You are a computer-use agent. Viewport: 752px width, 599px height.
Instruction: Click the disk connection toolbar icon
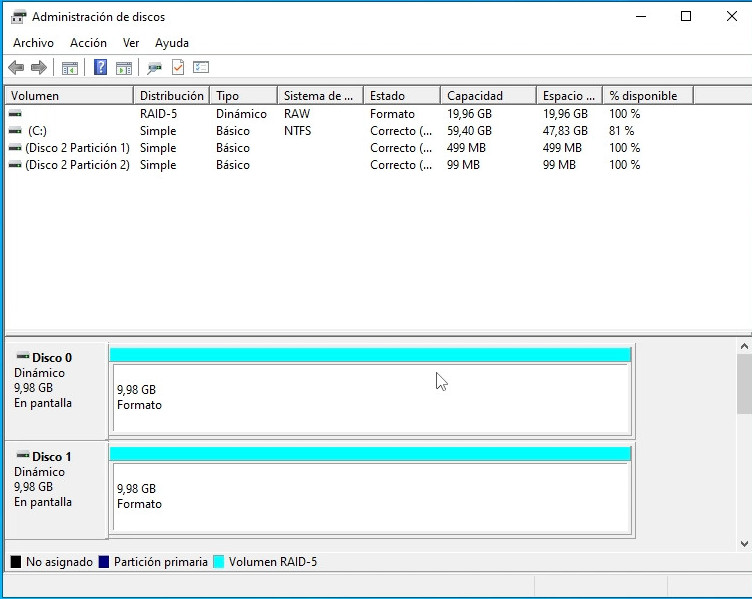154,68
